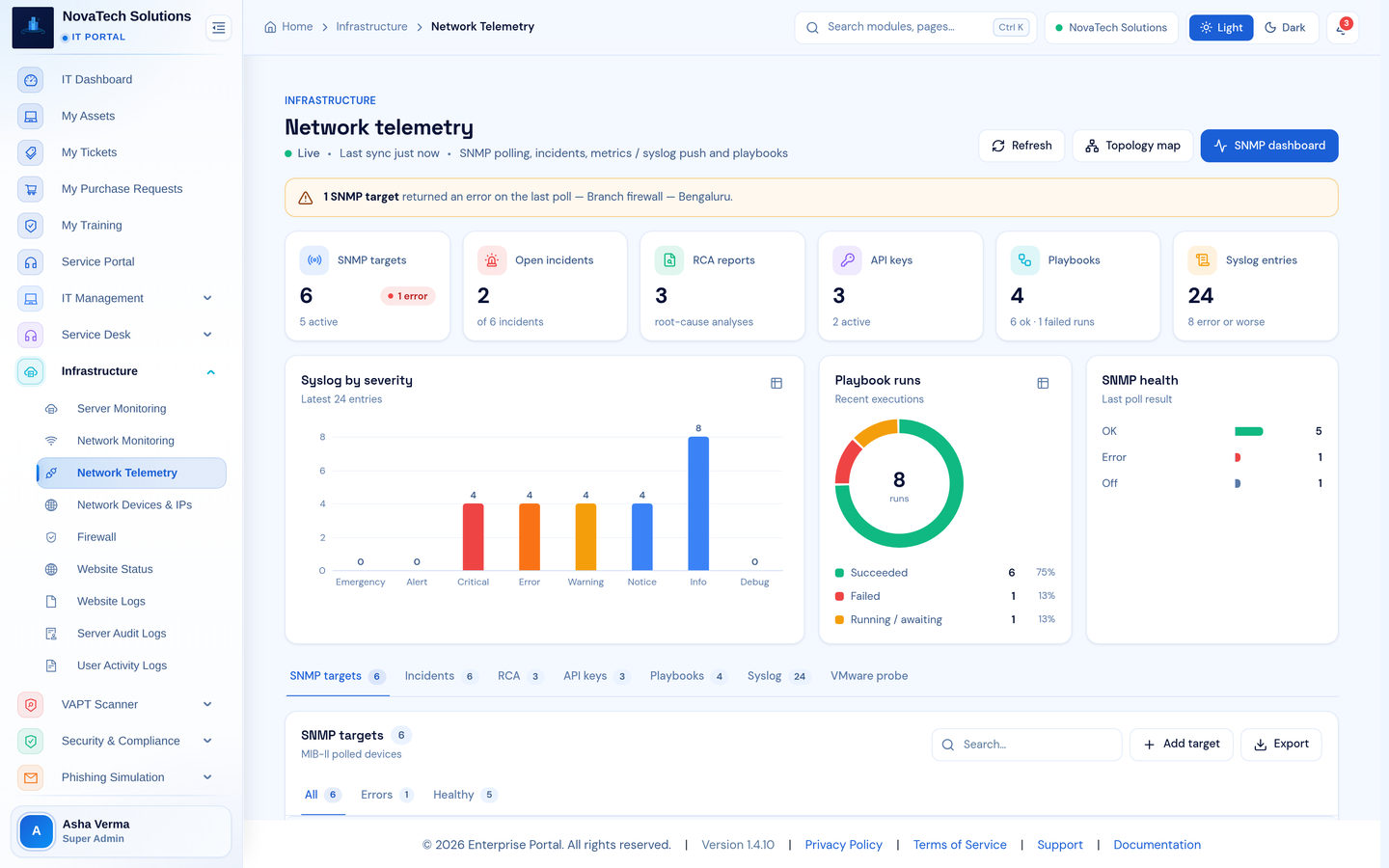The width and height of the screenshot is (1389, 868).
Task: Switch to the Playbooks tab
Action: (x=688, y=676)
